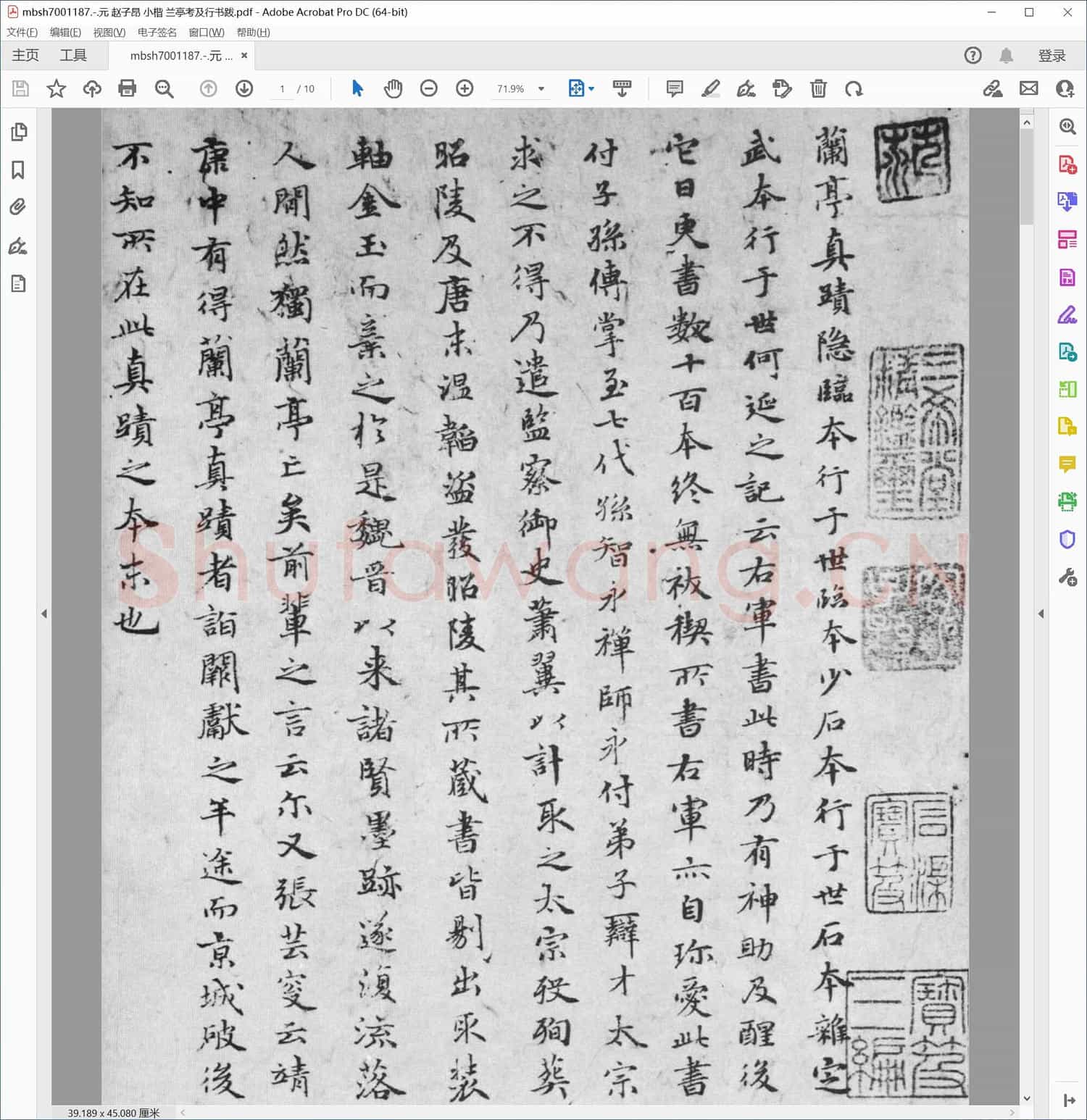
Task: Click in the page number input field
Action: (x=283, y=88)
